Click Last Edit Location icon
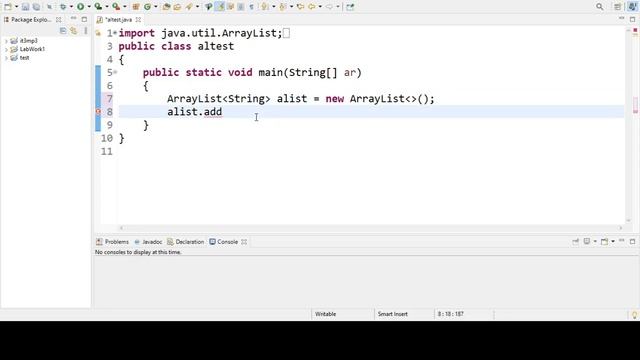The height and width of the screenshot is (360, 640). pos(300,7)
